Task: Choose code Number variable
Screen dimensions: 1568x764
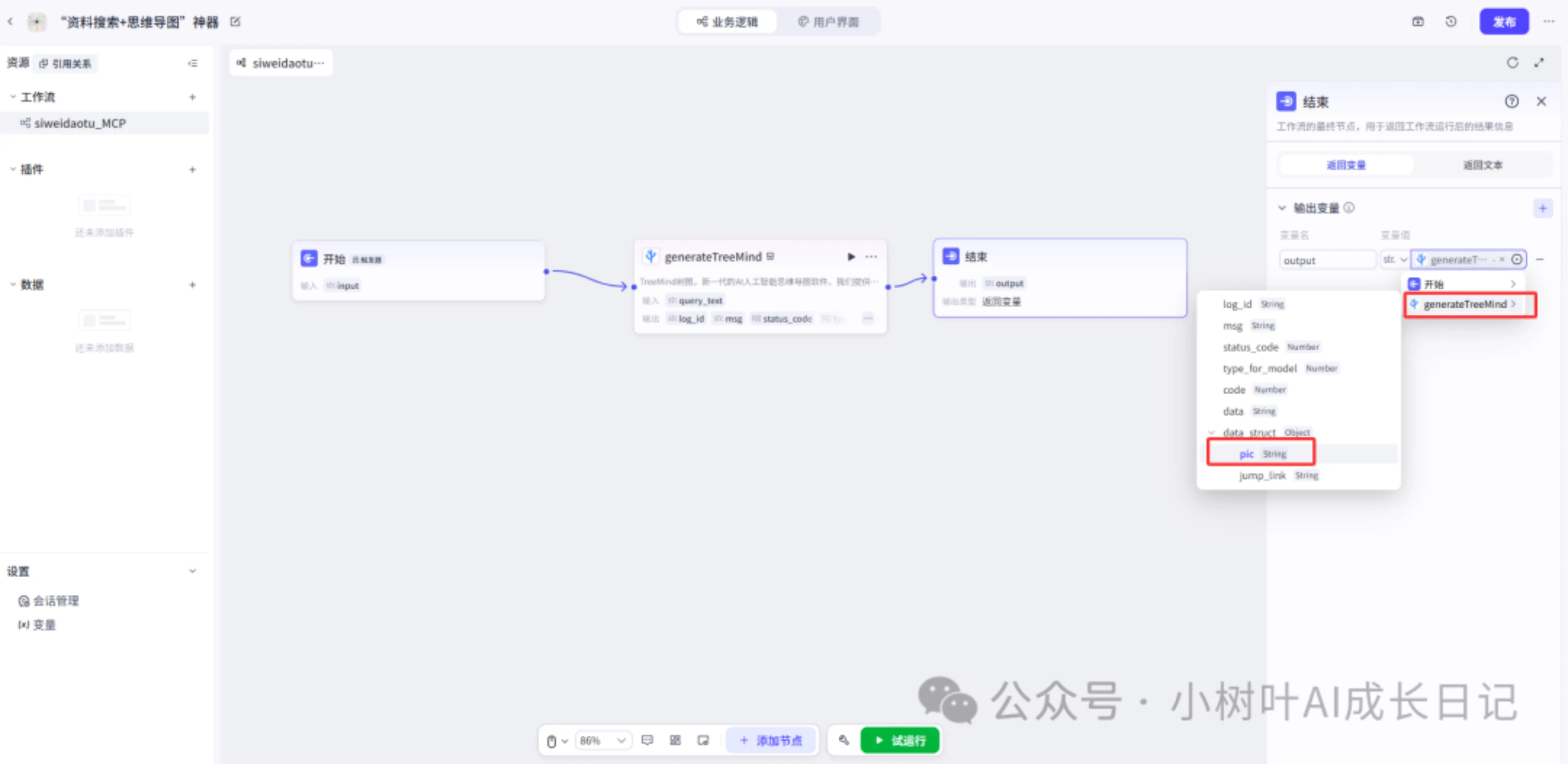Action: 1298,390
